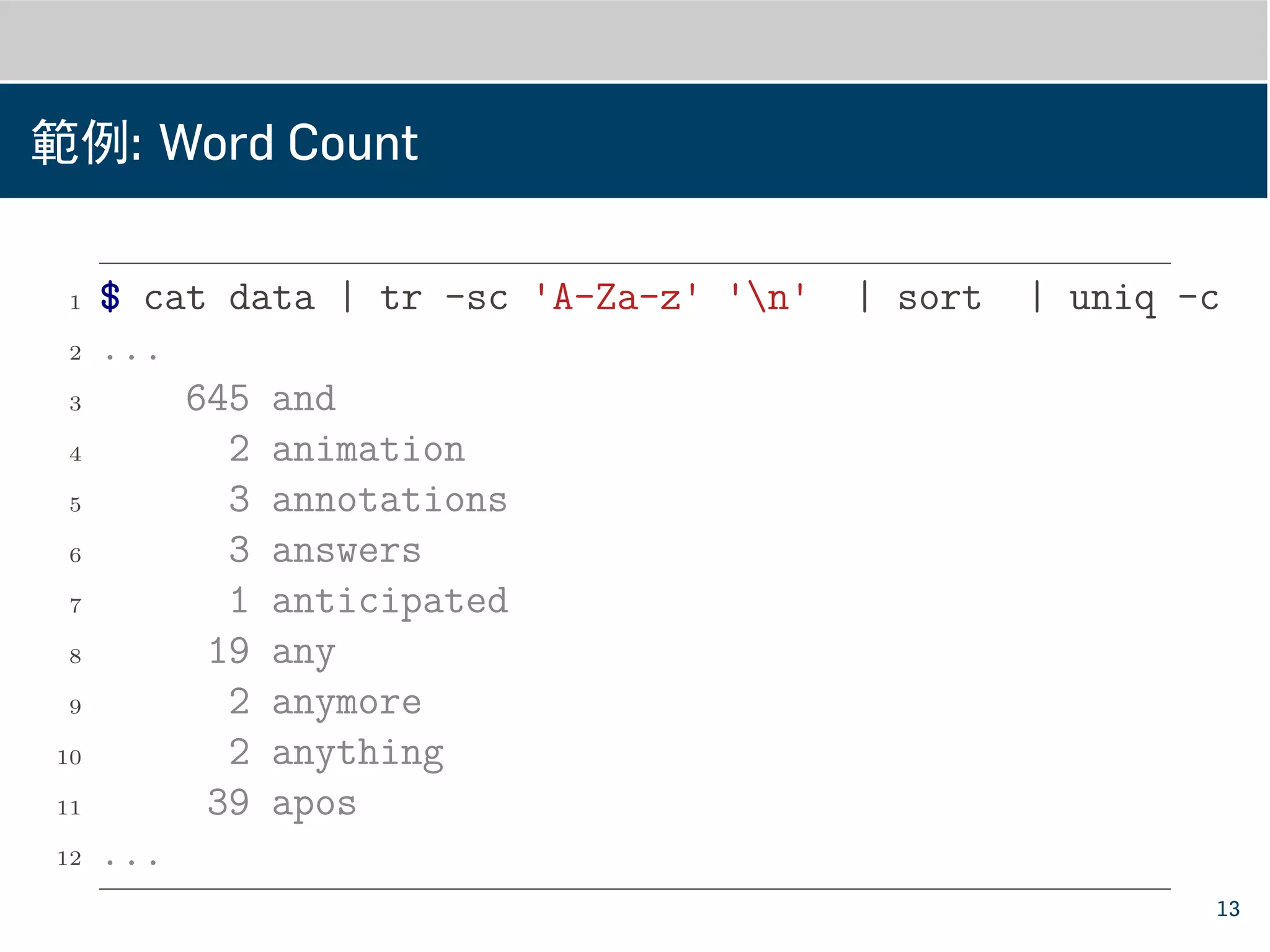Click the output row '2 anything'
1270x952 pixels.
point(336,754)
